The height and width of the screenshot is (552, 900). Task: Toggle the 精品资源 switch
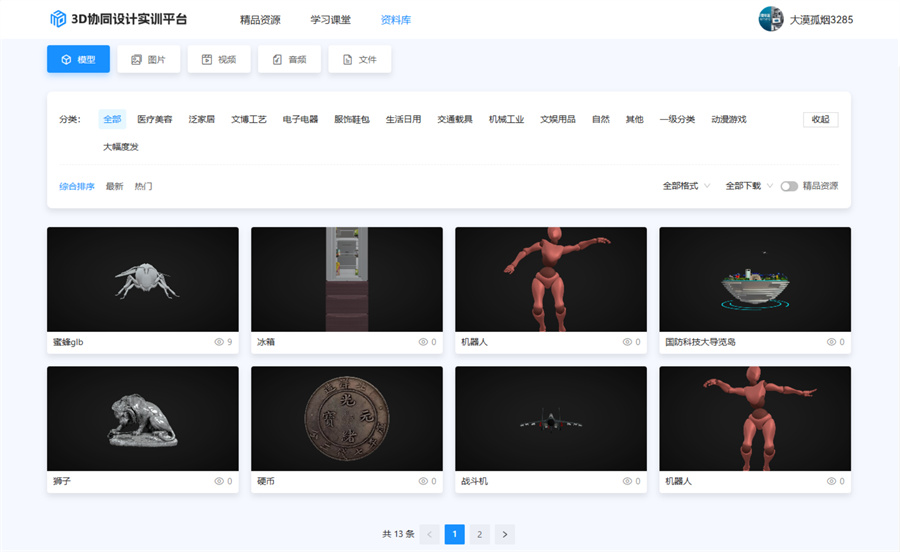(x=789, y=186)
